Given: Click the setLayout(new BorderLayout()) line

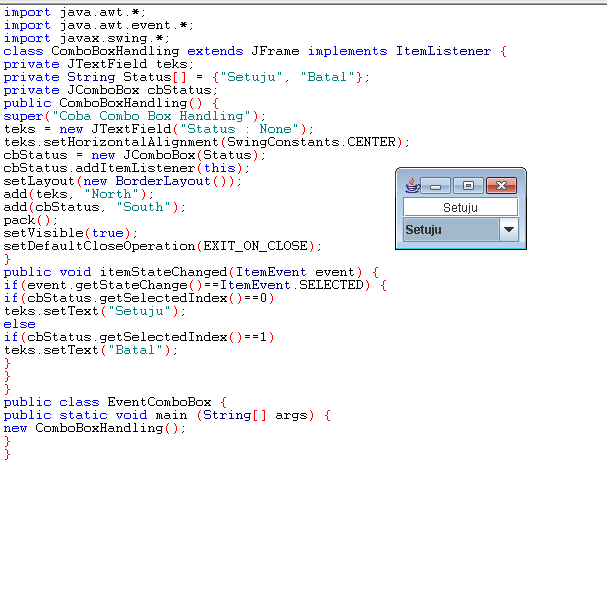Looking at the screenshot, I should 123,181.
